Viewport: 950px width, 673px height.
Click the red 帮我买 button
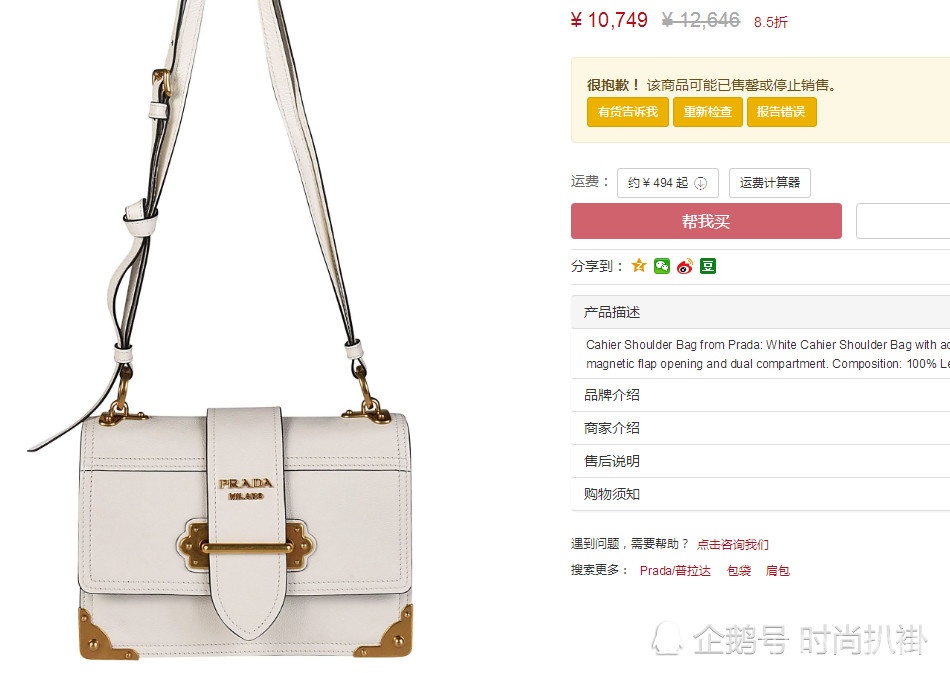pos(706,221)
